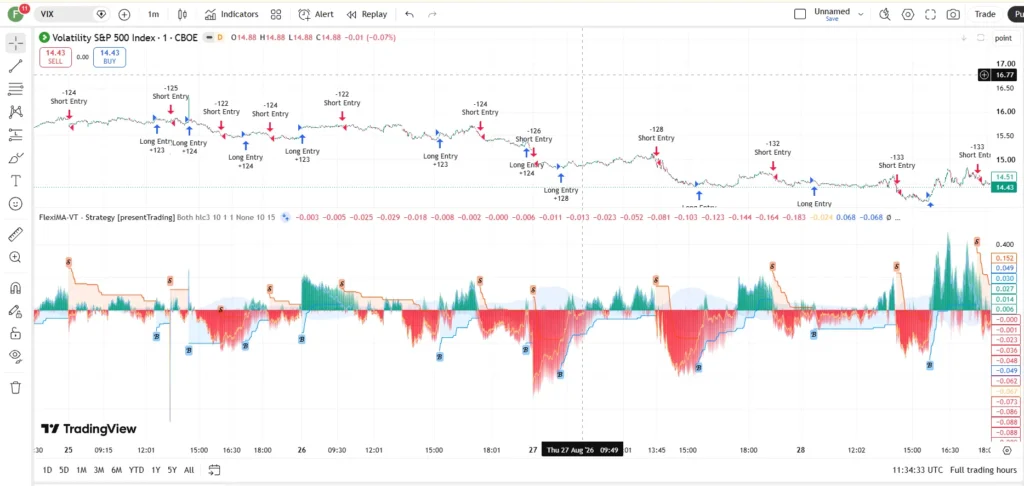The height and width of the screenshot is (486, 1024).
Task: Open the 1m timeframe dropdown
Action: [153, 14]
